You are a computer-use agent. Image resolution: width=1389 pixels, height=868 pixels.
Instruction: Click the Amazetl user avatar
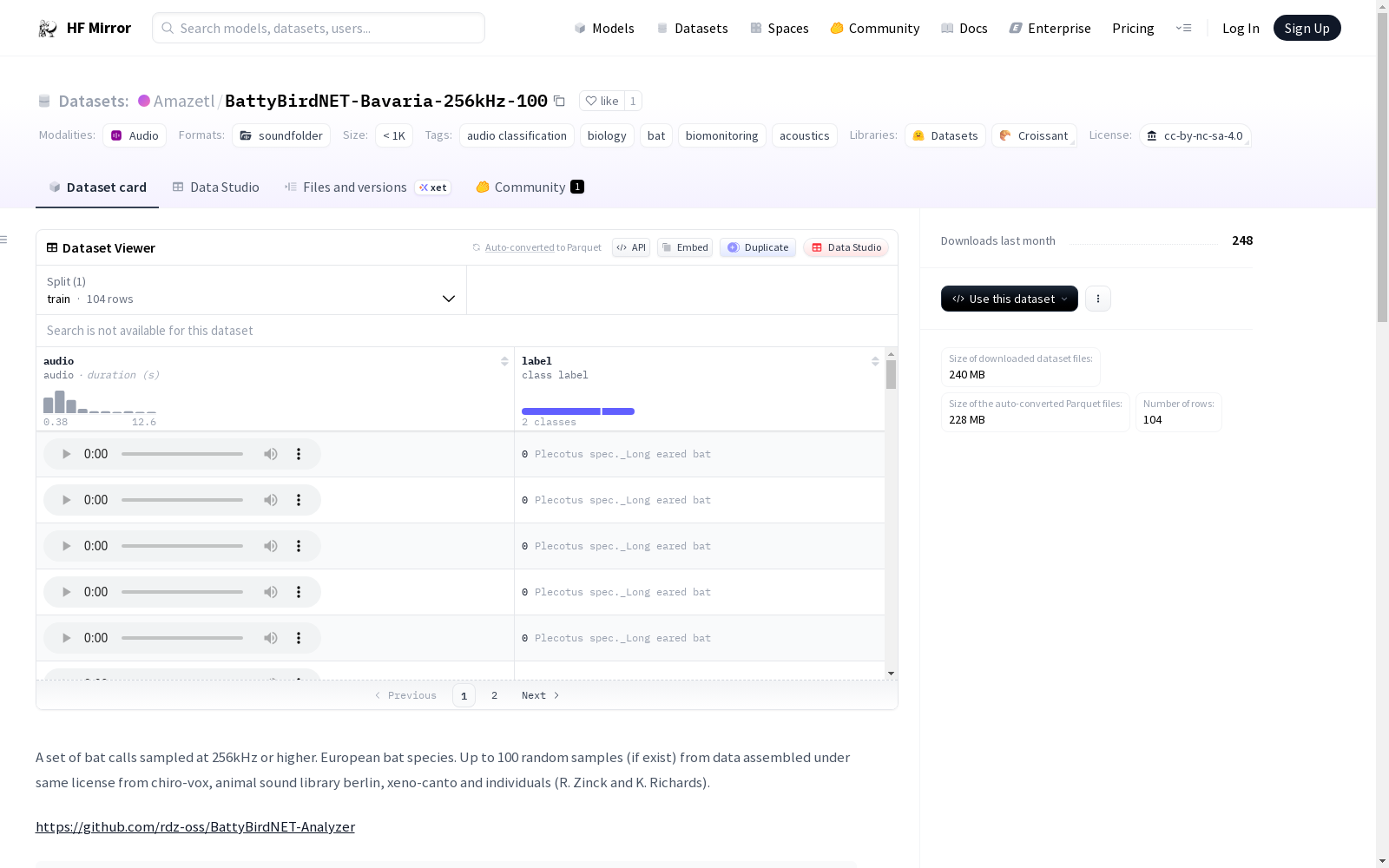click(x=144, y=101)
